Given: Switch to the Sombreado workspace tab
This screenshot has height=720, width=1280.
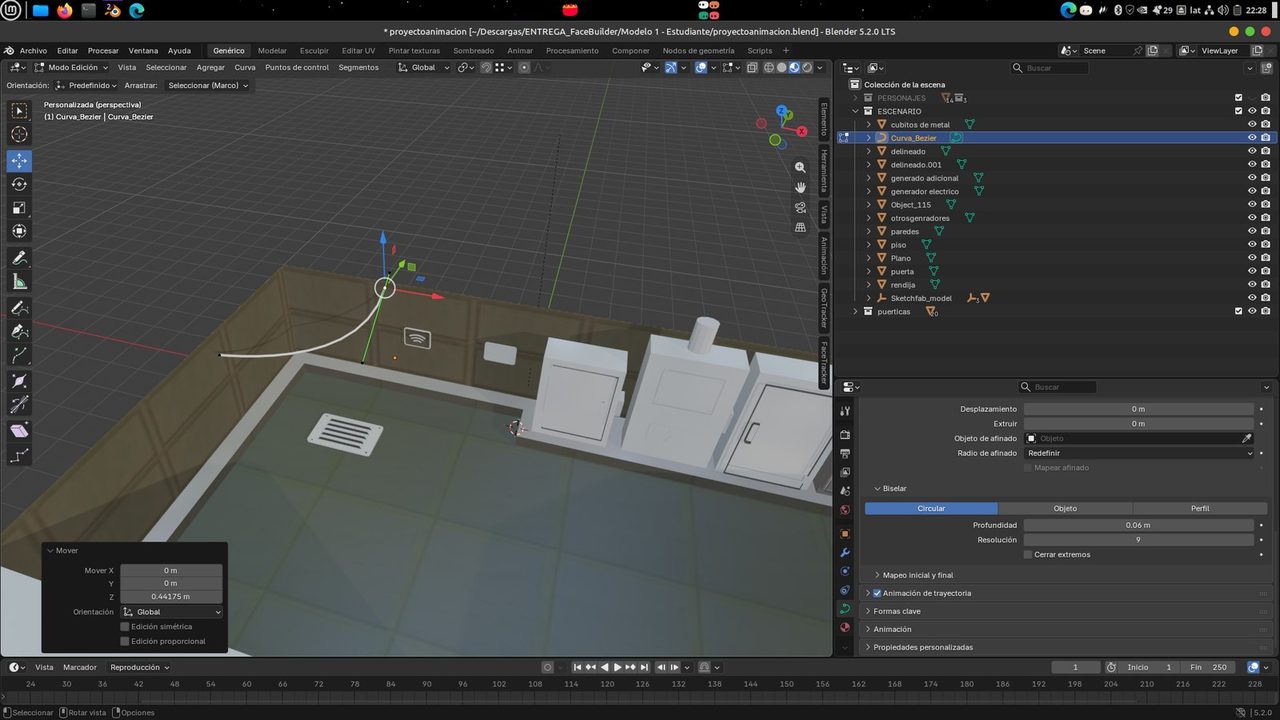Looking at the screenshot, I should [473, 50].
